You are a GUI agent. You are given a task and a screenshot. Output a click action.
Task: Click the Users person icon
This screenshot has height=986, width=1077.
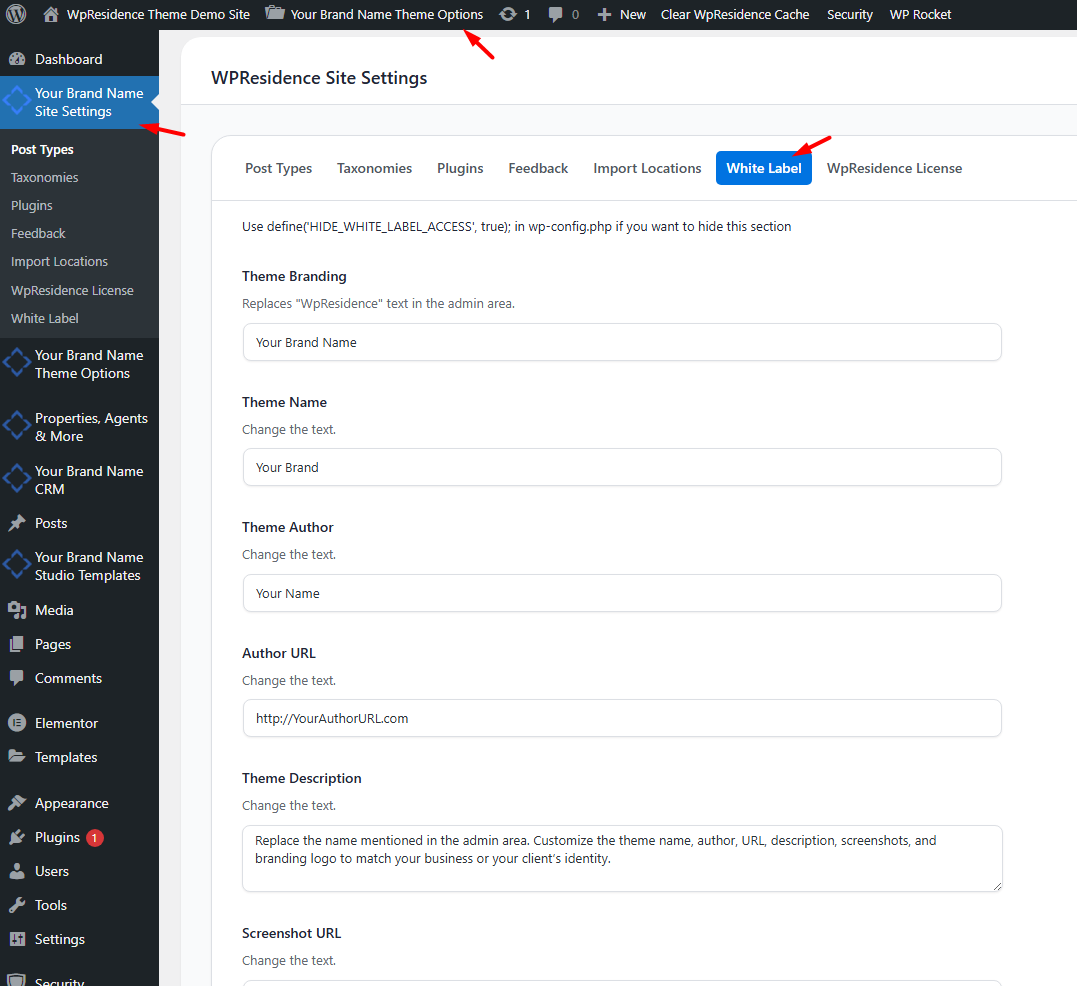pos(17,871)
